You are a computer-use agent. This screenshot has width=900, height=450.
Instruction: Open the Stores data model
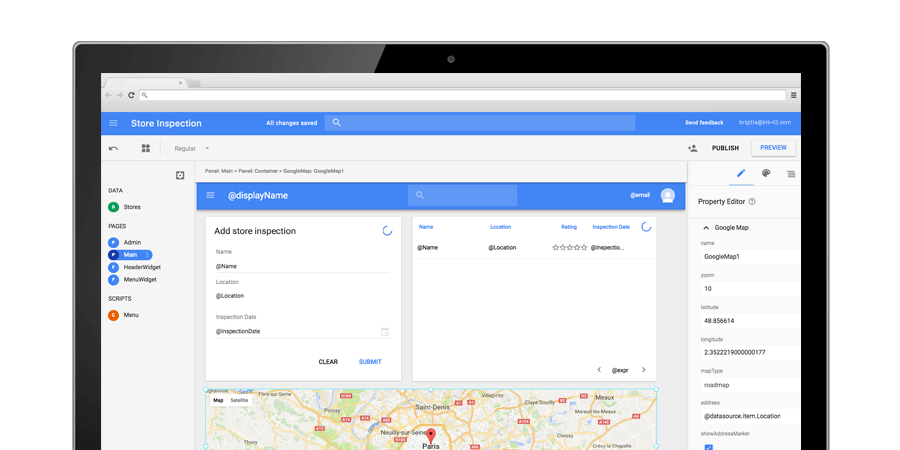132,207
